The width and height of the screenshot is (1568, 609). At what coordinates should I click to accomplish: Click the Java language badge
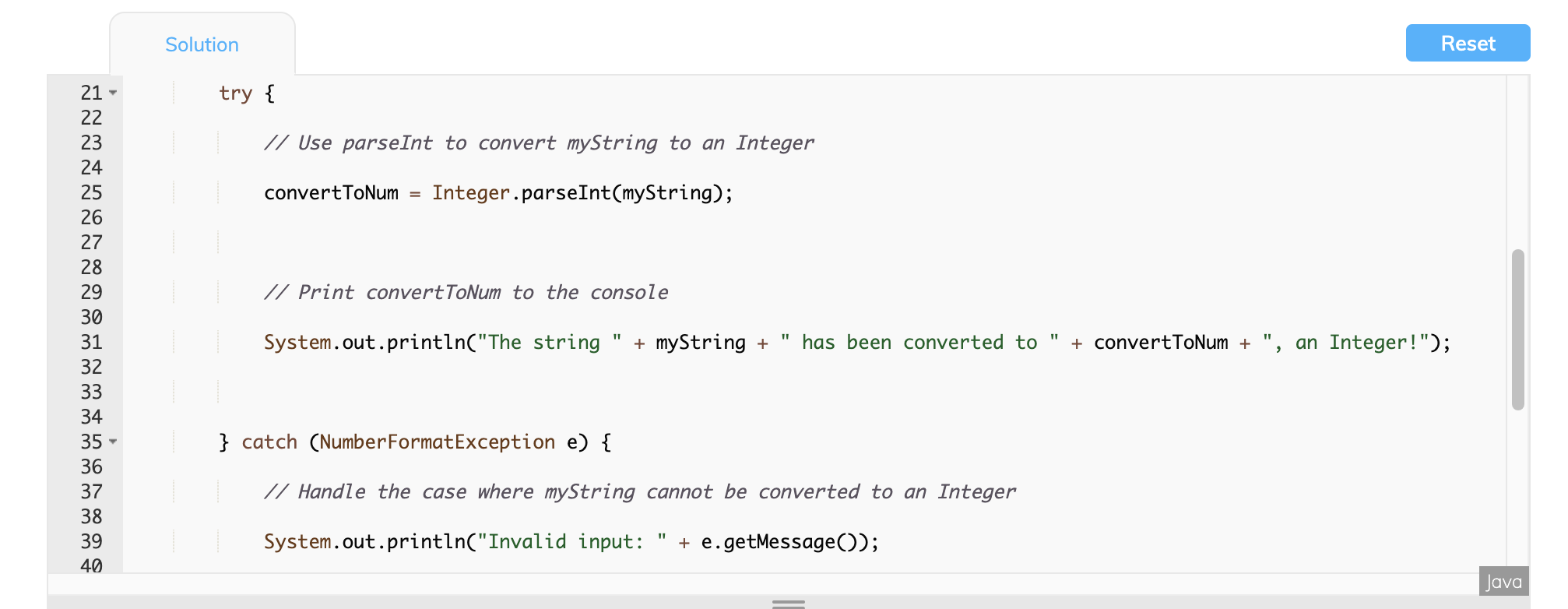pos(1503,581)
